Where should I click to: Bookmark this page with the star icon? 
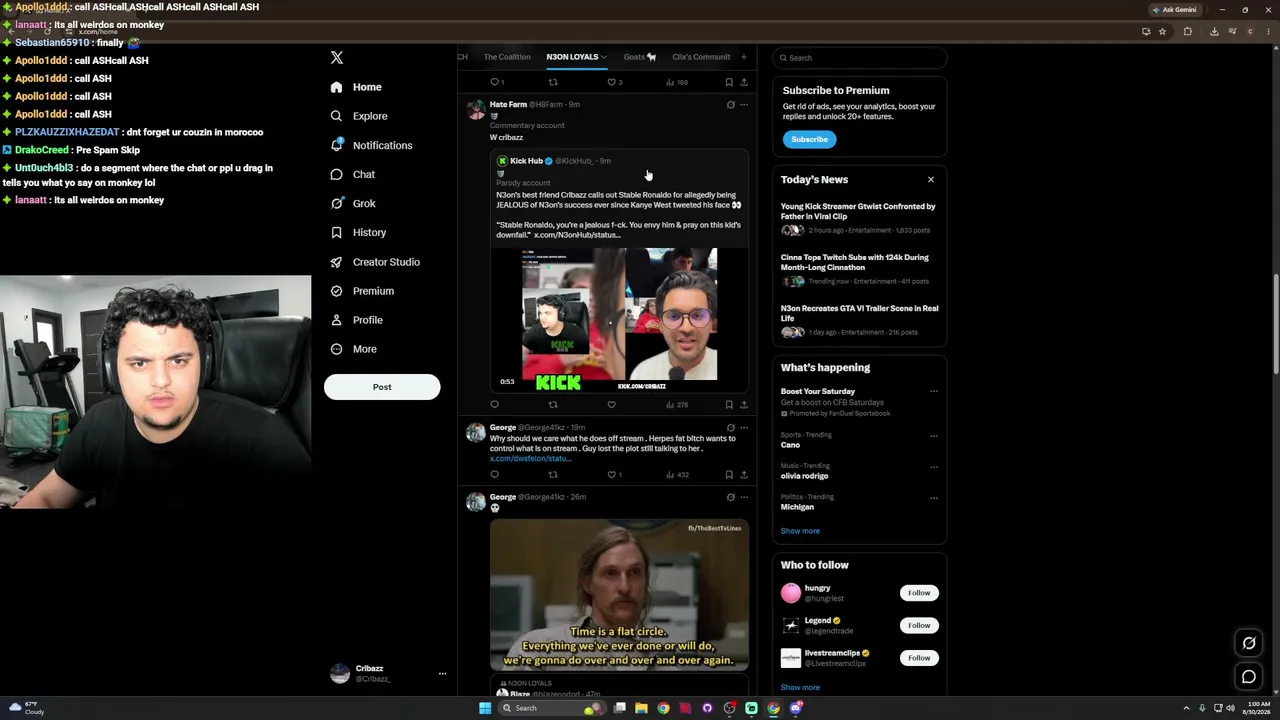tap(1162, 31)
